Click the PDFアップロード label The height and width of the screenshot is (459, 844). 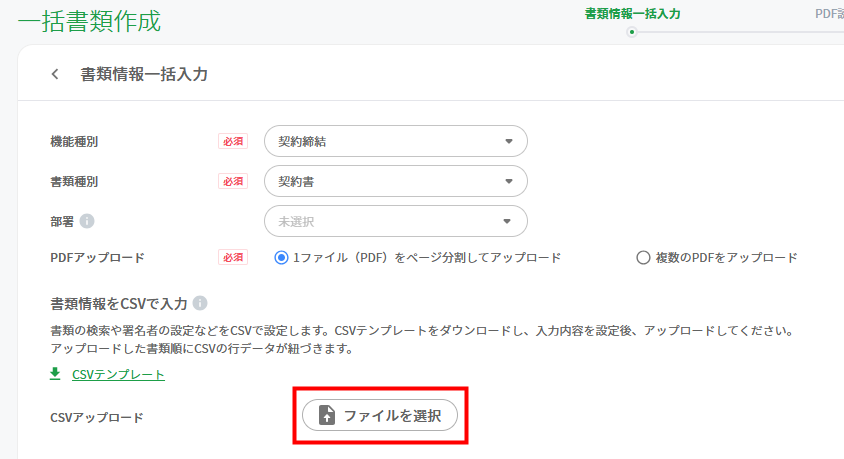coord(97,258)
